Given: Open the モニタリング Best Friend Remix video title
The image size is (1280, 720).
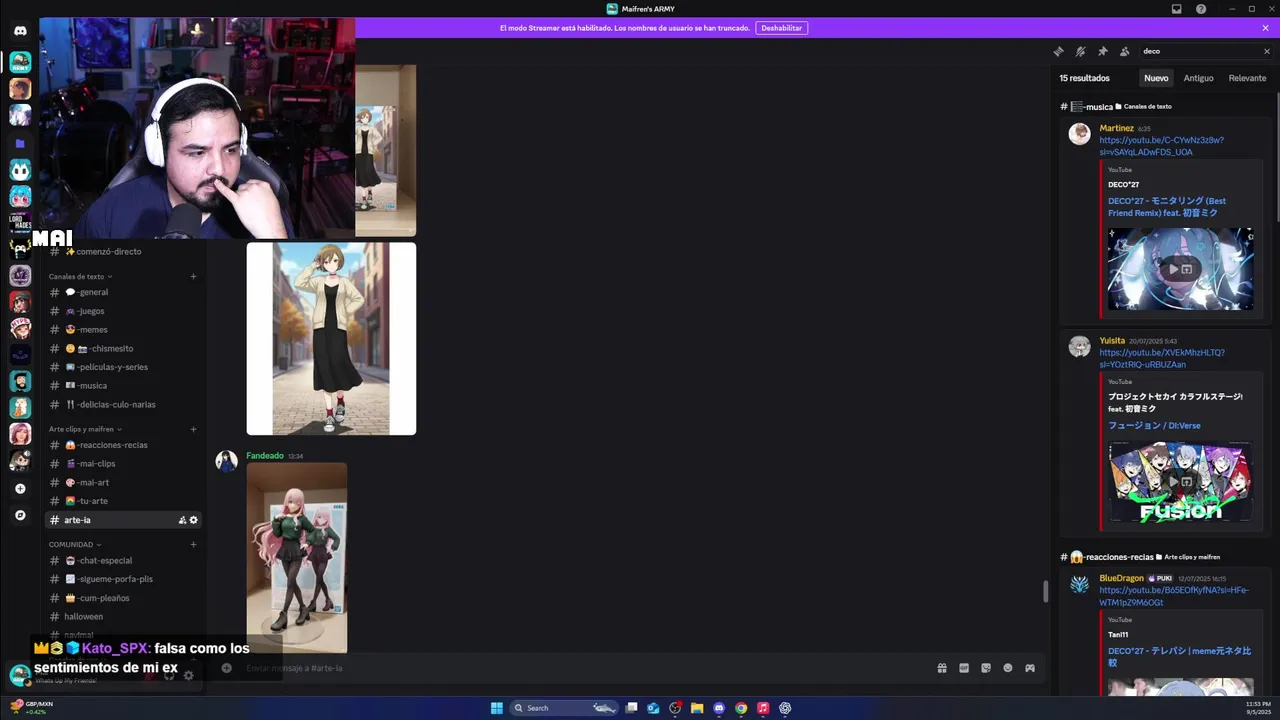Looking at the screenshot, I should click(1167, 207).
